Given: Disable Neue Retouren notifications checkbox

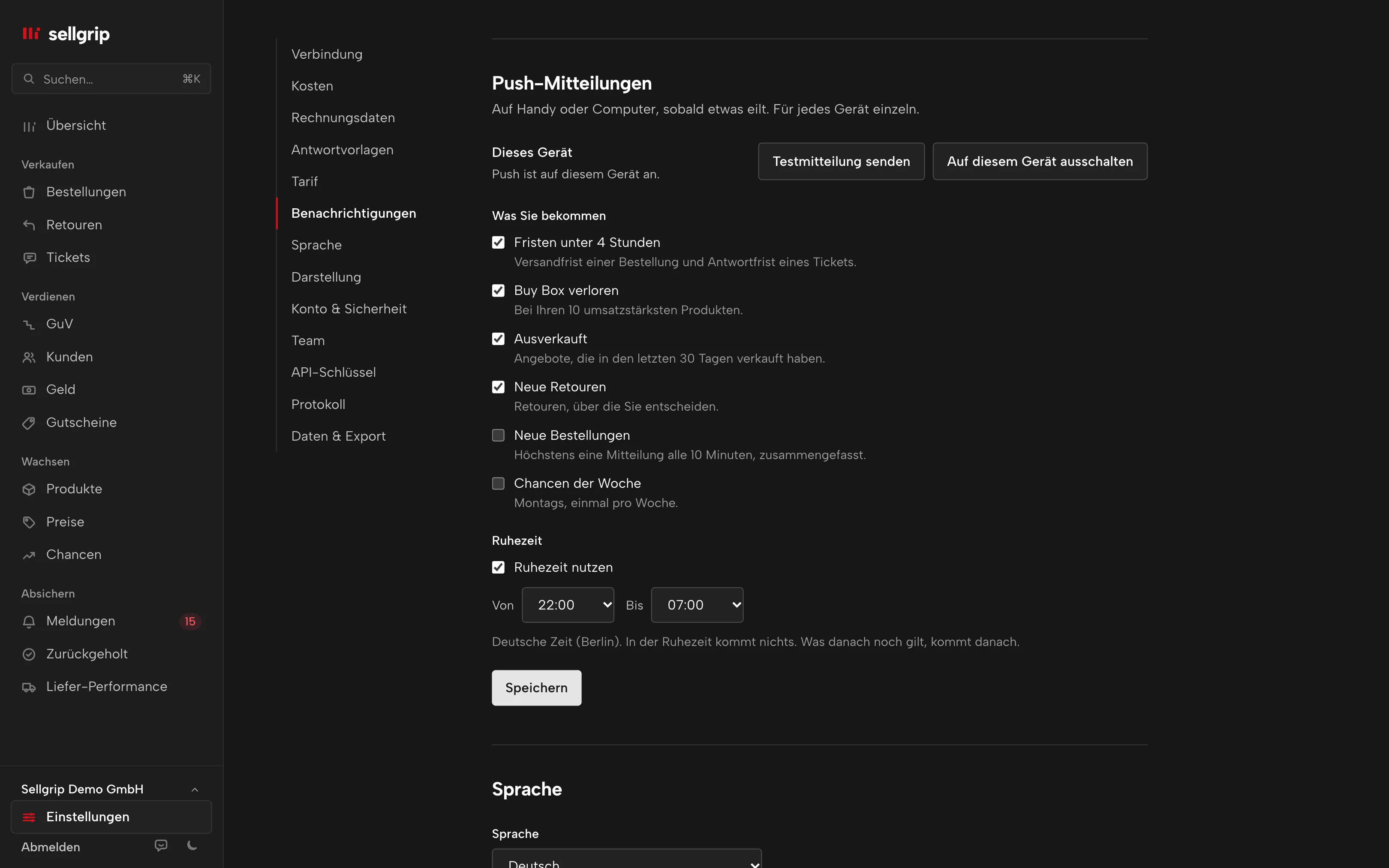Looking at the screenshot, I should pos(498,387).
